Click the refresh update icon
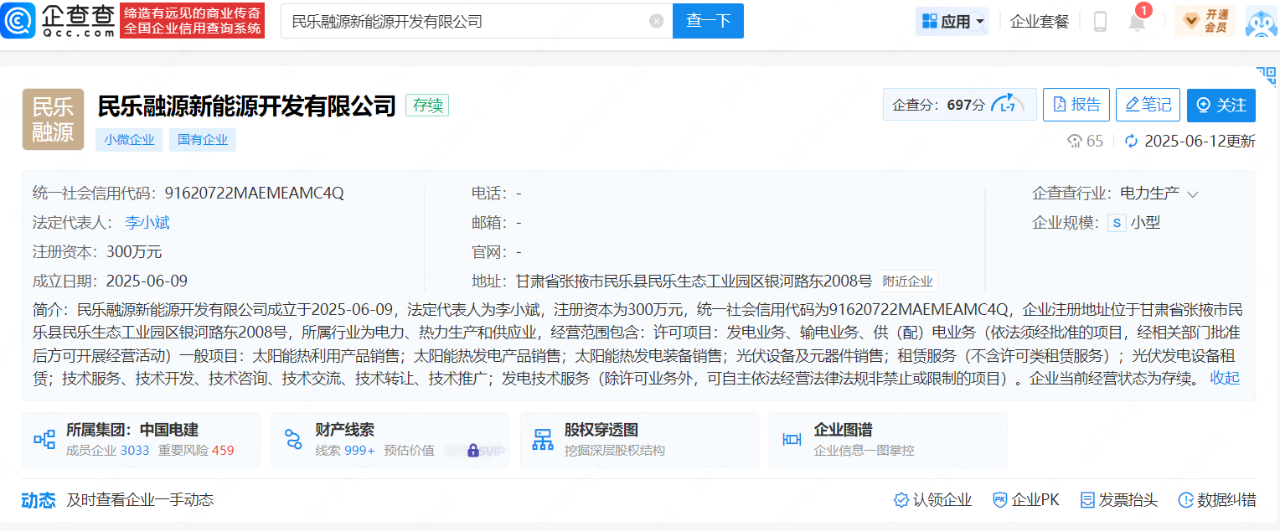This screenshot has width=1280, height=531. tap(1131, 141)
